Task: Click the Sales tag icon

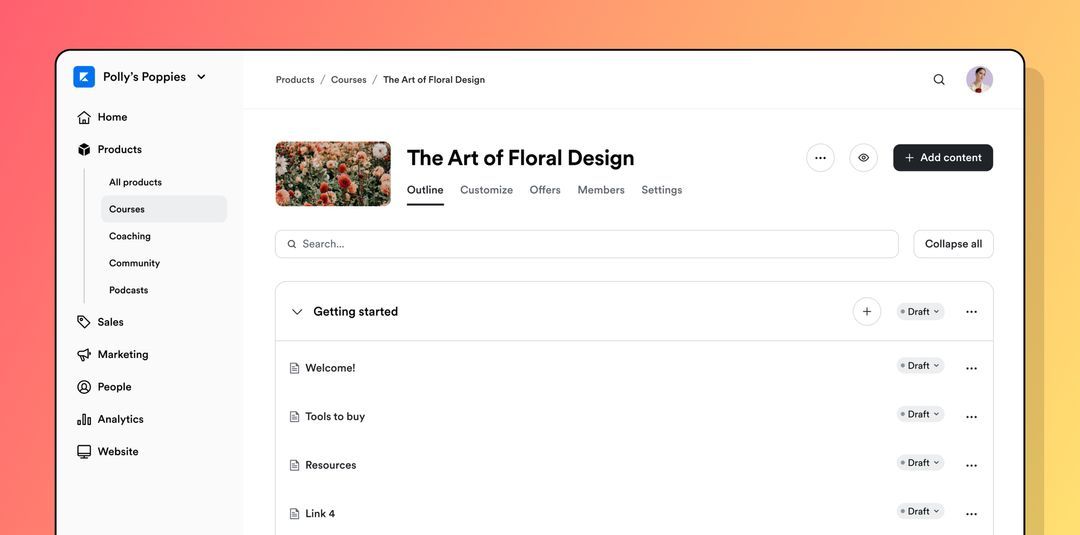Action: pyautogui.click(x=84, y=322)
